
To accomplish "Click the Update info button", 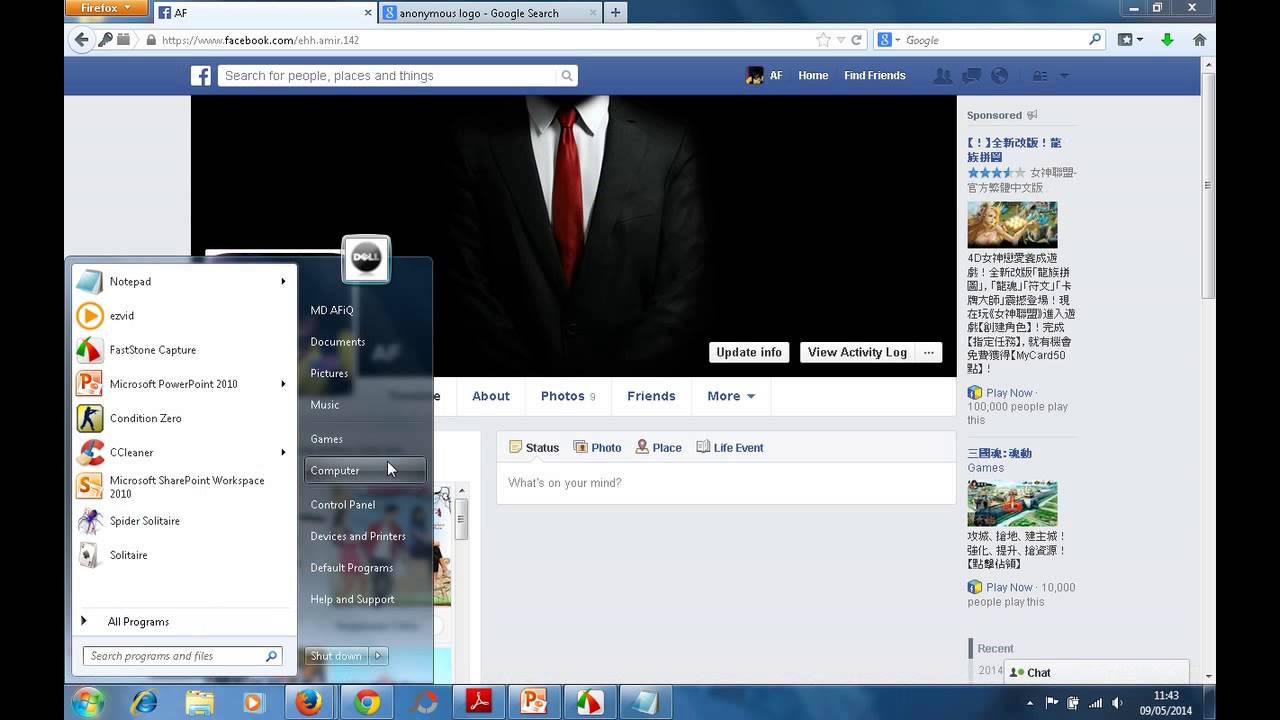I will click(749, 352).
